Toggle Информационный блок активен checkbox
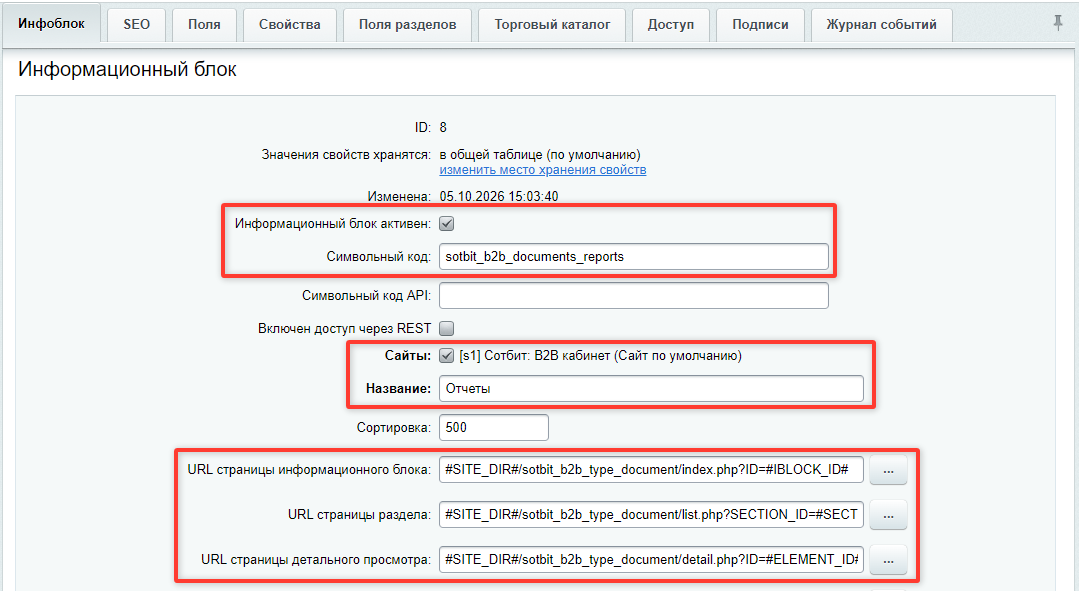The width and height of the screenshot is (1079, 591). point(447,224)
